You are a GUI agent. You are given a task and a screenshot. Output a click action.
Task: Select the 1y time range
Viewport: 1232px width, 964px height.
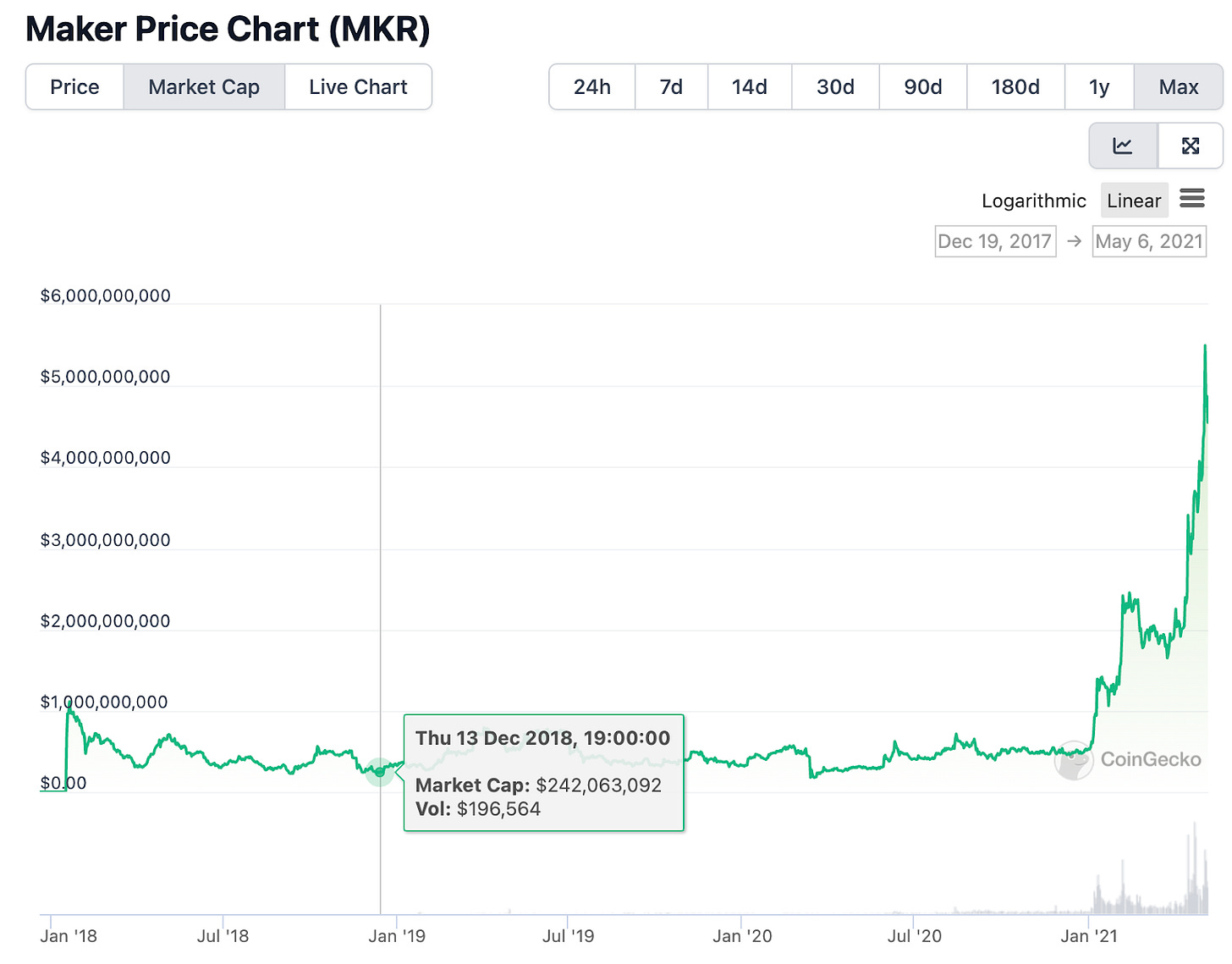(x=1099, y=87)
